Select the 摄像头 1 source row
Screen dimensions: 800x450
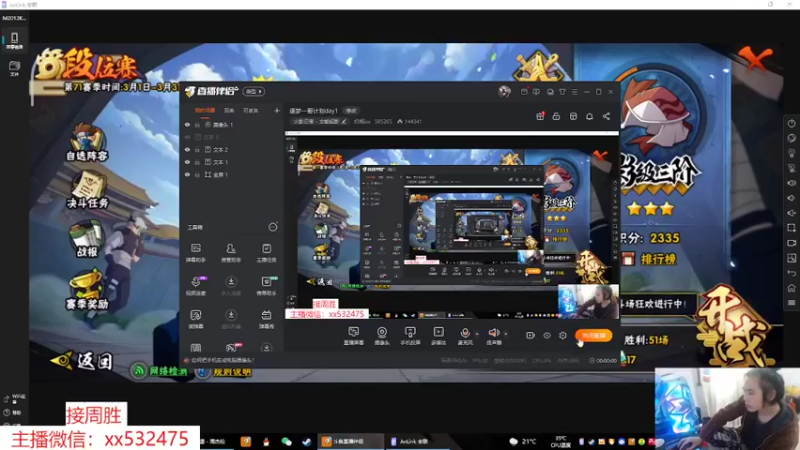pos(232,124)
